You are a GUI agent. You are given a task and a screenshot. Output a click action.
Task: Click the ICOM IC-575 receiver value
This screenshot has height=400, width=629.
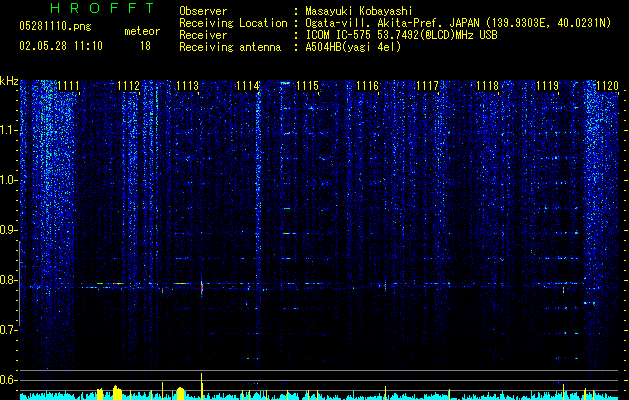pyautogui.click(x=401, y=35)
